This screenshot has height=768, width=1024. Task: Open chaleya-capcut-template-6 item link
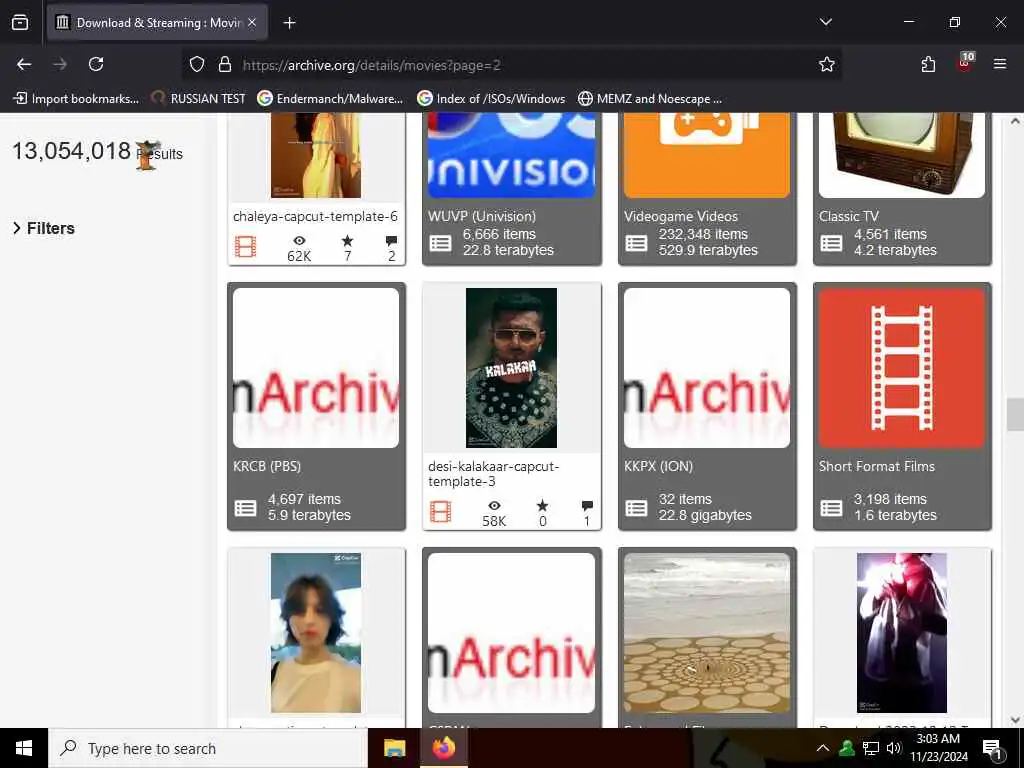[315, 216]
